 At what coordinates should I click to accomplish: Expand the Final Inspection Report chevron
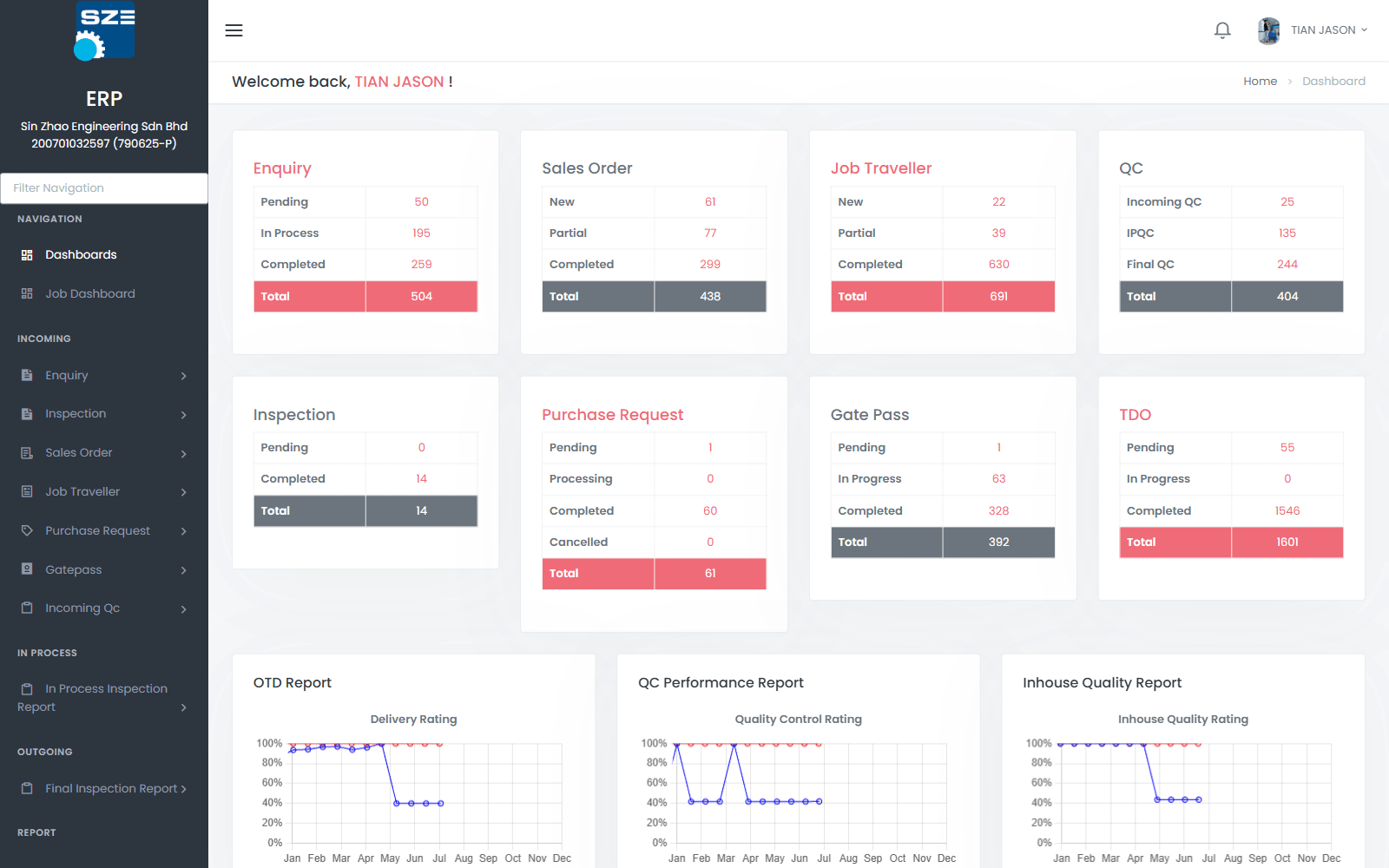(x=184, y=789)
